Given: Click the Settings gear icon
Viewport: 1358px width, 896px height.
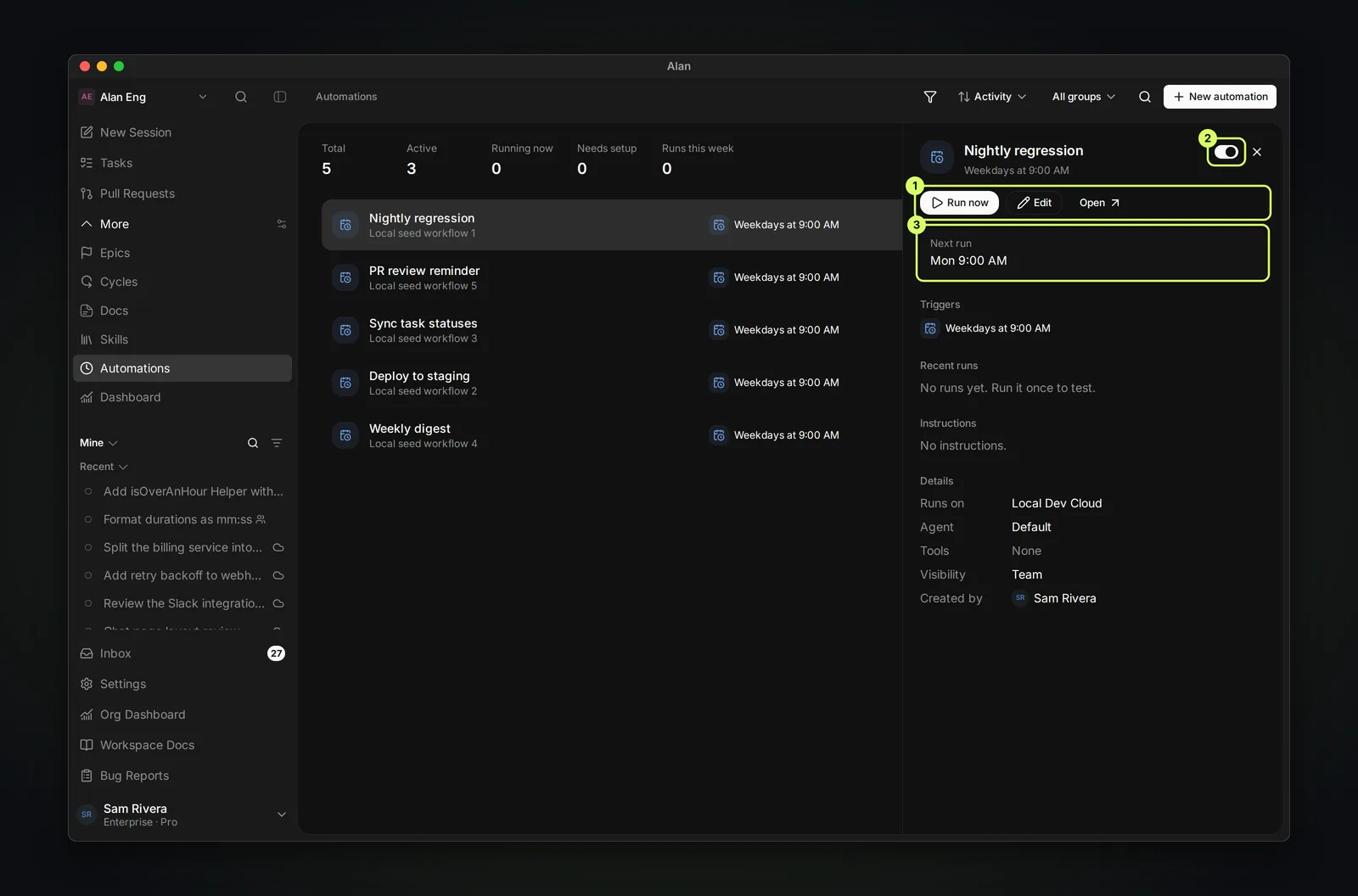Looking at the screenshot, I should tap(87, 684).
